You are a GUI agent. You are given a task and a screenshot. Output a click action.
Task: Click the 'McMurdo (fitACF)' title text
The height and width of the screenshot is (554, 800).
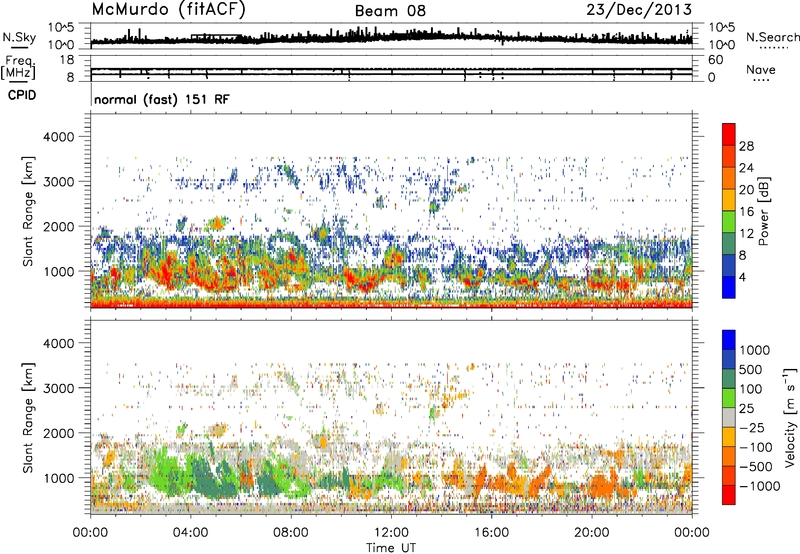[x=168, y=10]
